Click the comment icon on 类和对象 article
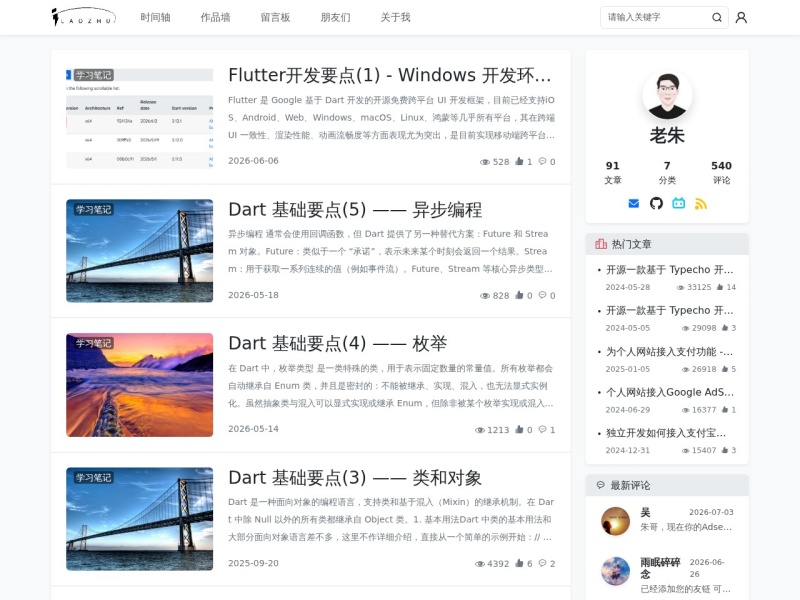Screen dimensions: 800x600 (x=542, y=563)
